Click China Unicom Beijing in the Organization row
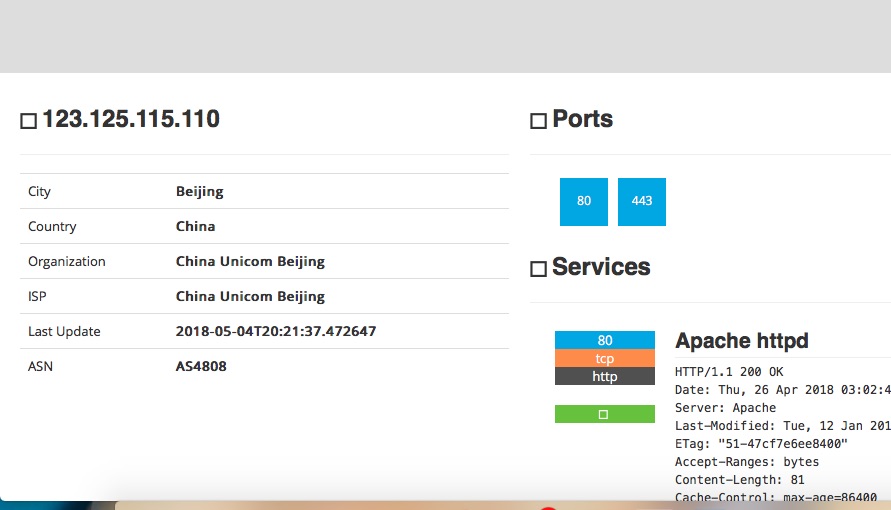The width and height of the screenshot is (891, 510). (250, 261)
